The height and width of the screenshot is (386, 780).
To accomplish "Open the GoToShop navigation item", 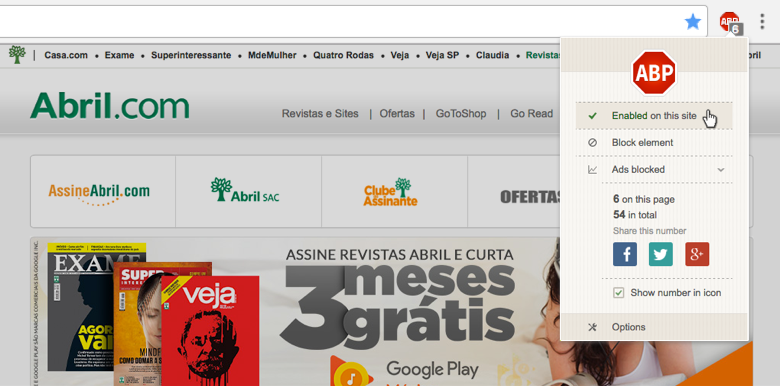I will 461,113.
